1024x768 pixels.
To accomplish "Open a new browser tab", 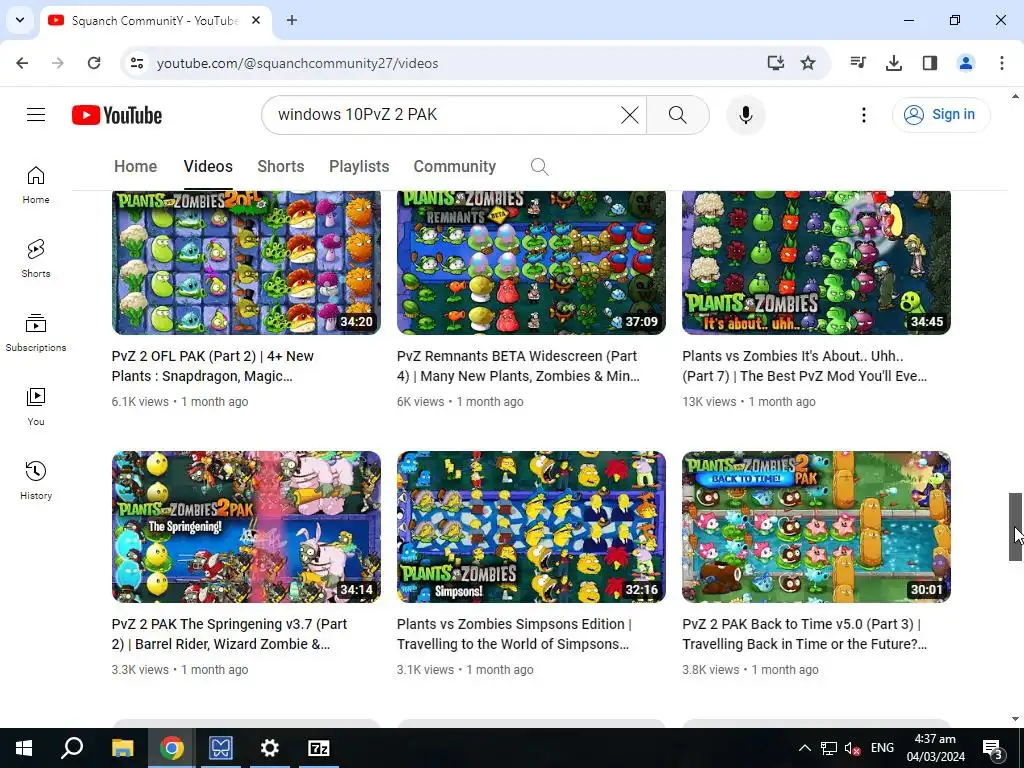I will [x=292, y=20].
